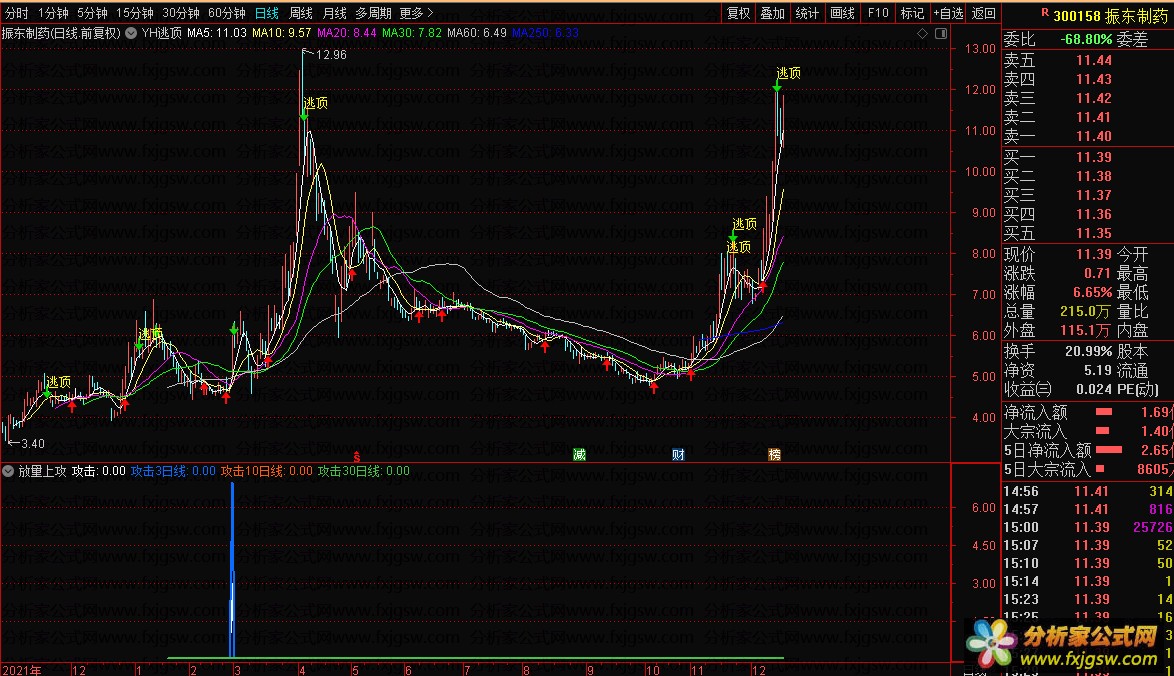Screen dimensions: 1174x676
Task: Click the 15:00 trade tick row
Action: pos(1088,527)
